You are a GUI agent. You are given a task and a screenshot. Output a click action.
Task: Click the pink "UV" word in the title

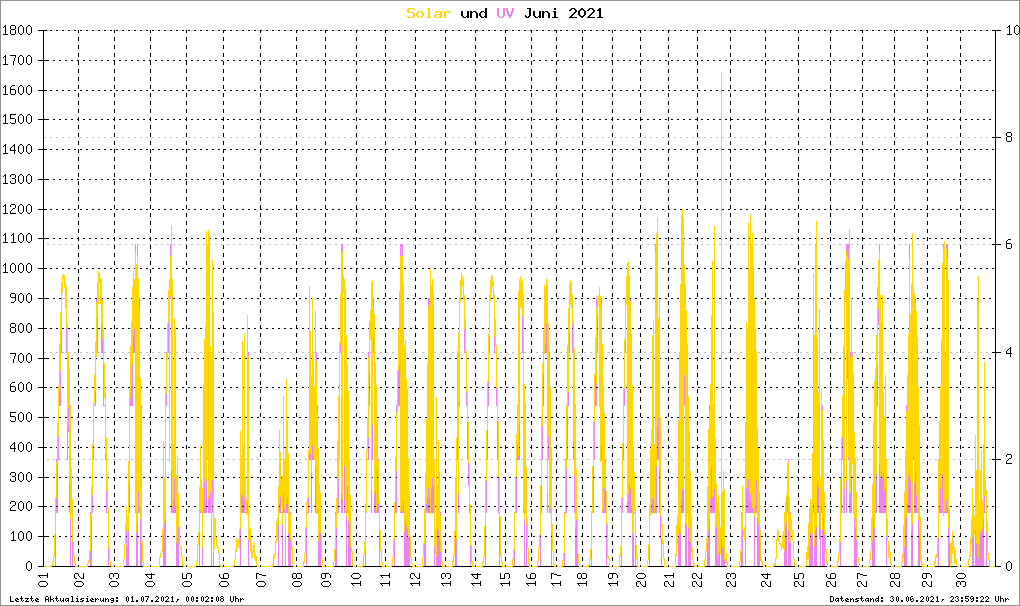(x=506, y=13)
